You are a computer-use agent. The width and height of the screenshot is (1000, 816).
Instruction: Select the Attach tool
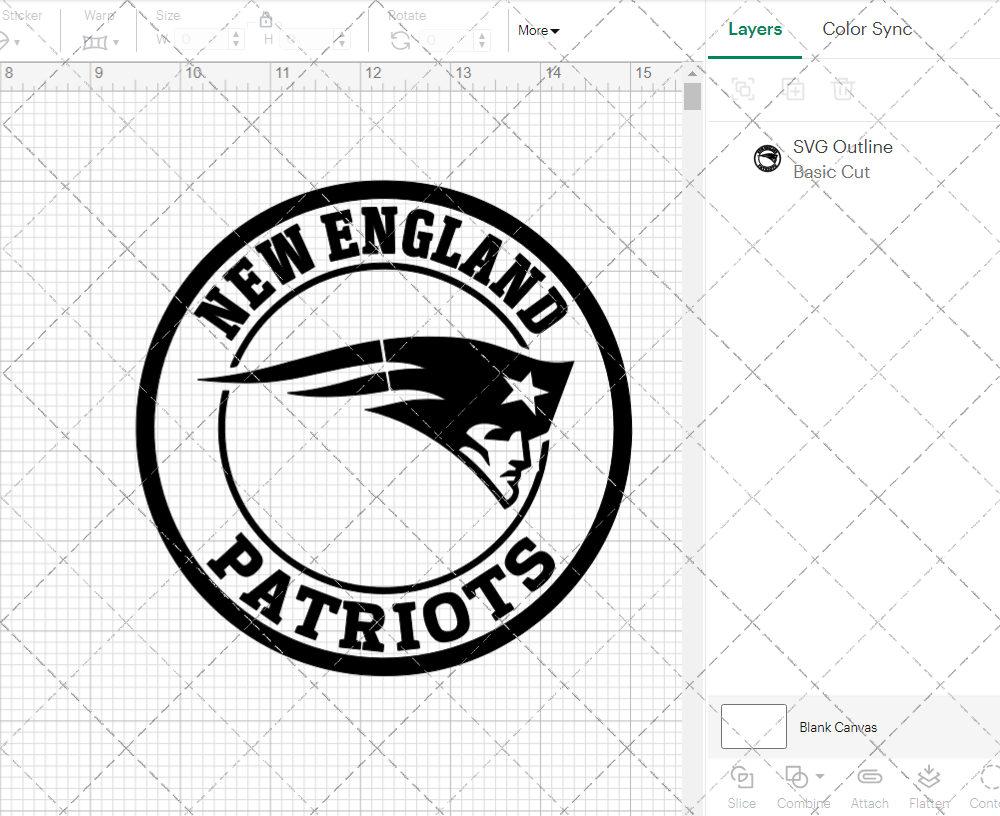[869, 786]
